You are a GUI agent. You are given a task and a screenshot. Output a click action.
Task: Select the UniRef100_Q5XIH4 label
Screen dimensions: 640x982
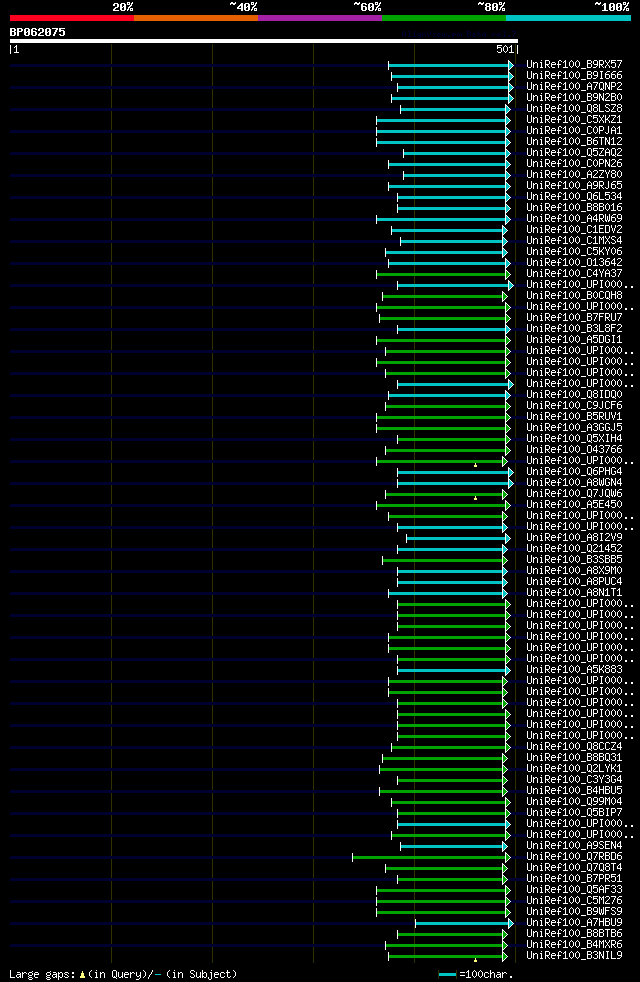574,438
